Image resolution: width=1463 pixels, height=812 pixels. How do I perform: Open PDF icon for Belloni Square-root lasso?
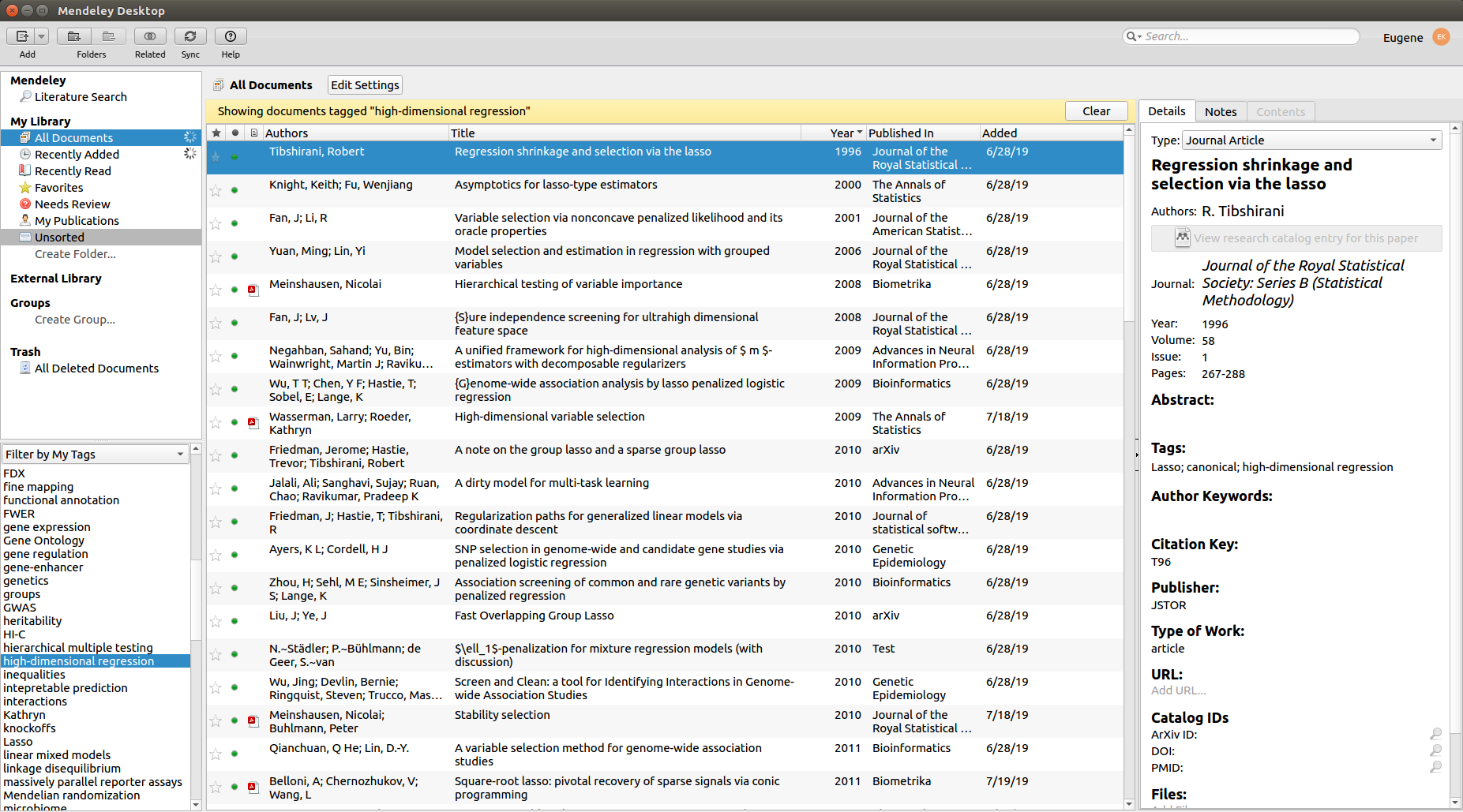[x=253, y=787]
